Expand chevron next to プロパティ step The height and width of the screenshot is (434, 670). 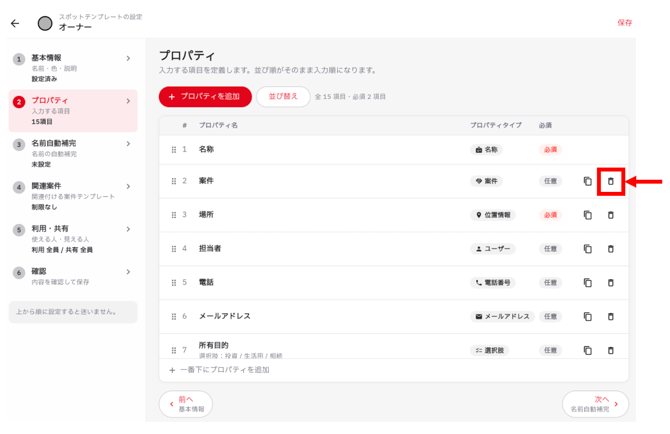[128, 101]
